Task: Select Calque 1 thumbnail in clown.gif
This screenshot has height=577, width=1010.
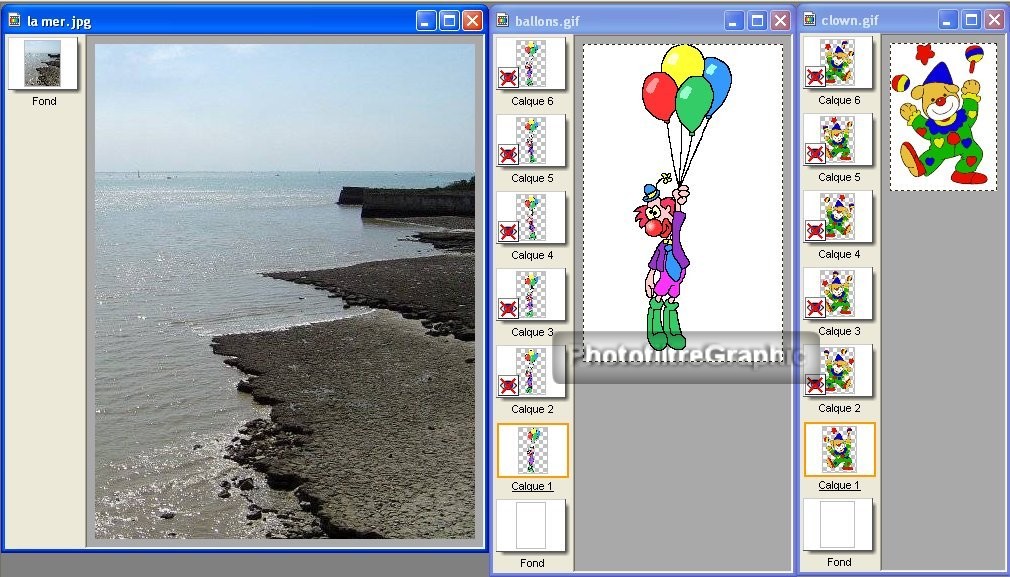Action: pyautogui.click(x=839, y=449)
